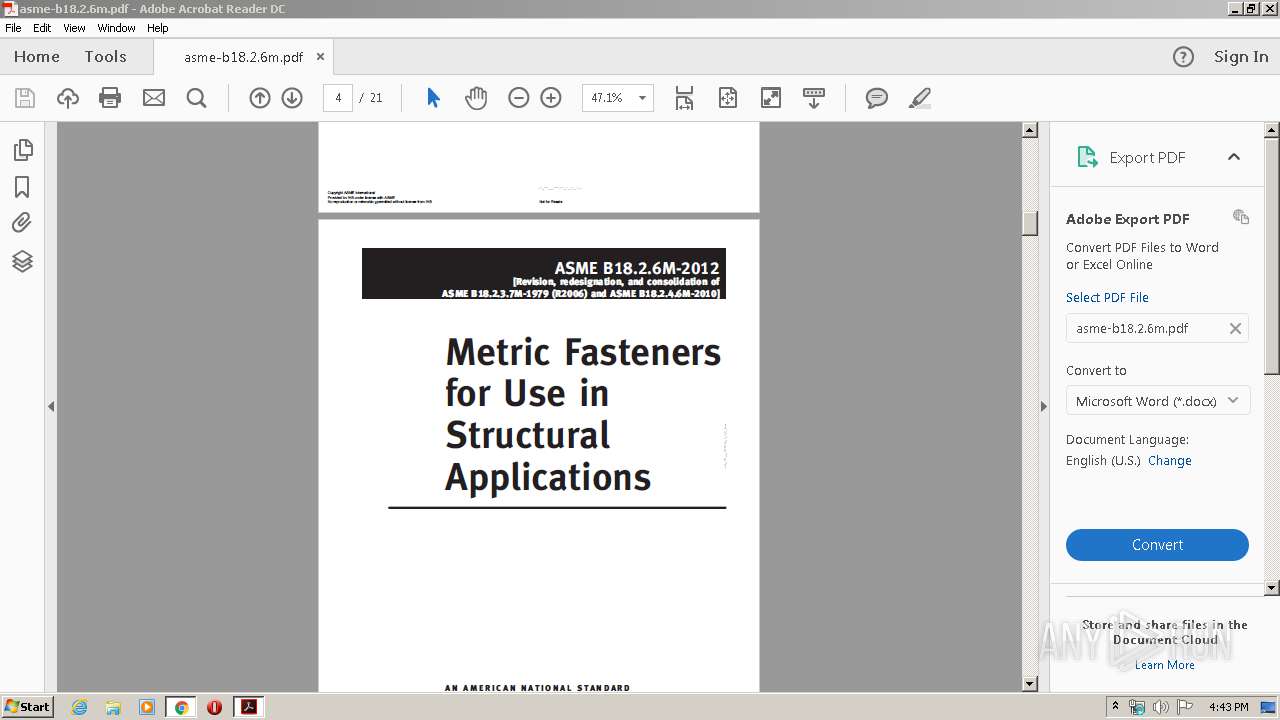Open Windows Explorer folder in taskbar
Viewport: 1280px width, 720px height.
pyautogui.click(x=113, y=707)
